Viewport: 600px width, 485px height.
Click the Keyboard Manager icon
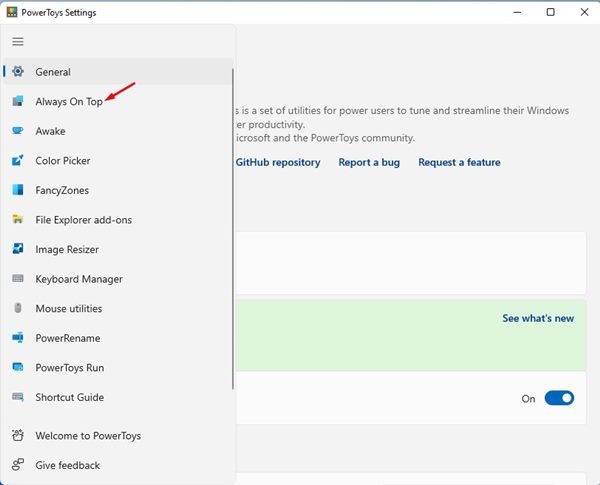click(x=18, y=279)
